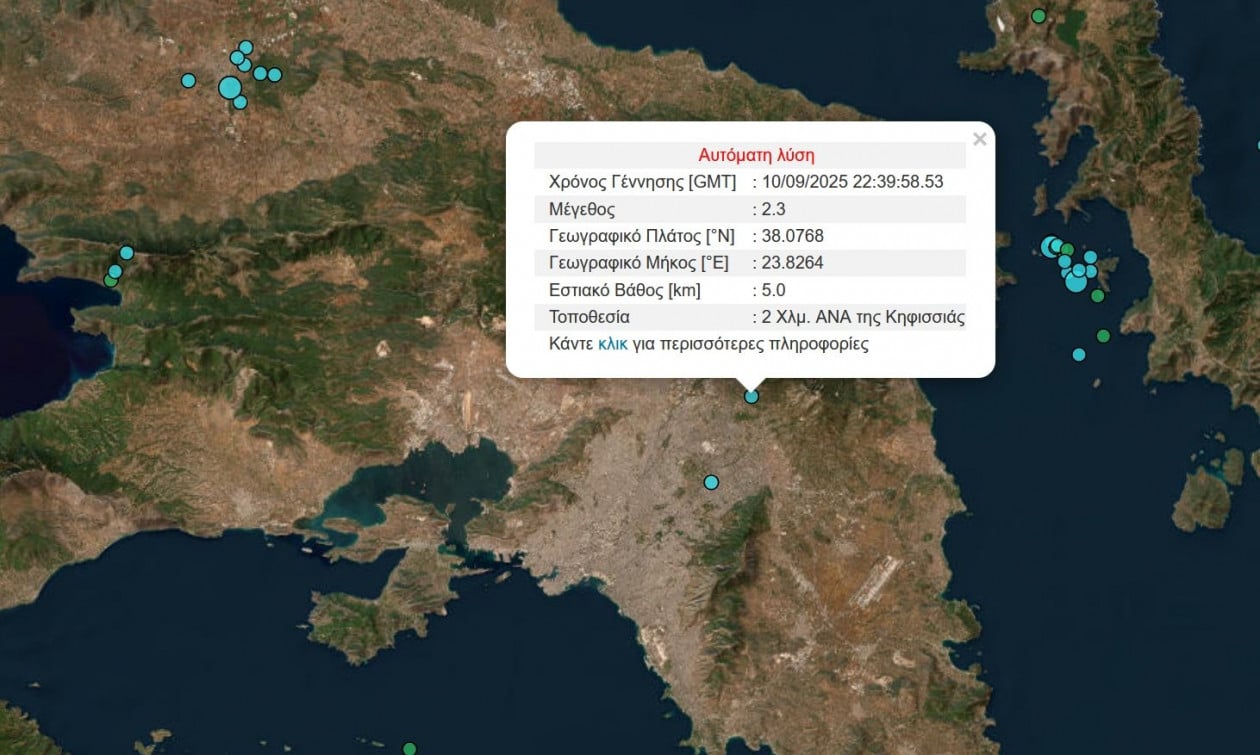Viewport: 1260px width, 755px height.
Task: Select the lone cyan marker over central Athens
Action: [x=711, y=482]
